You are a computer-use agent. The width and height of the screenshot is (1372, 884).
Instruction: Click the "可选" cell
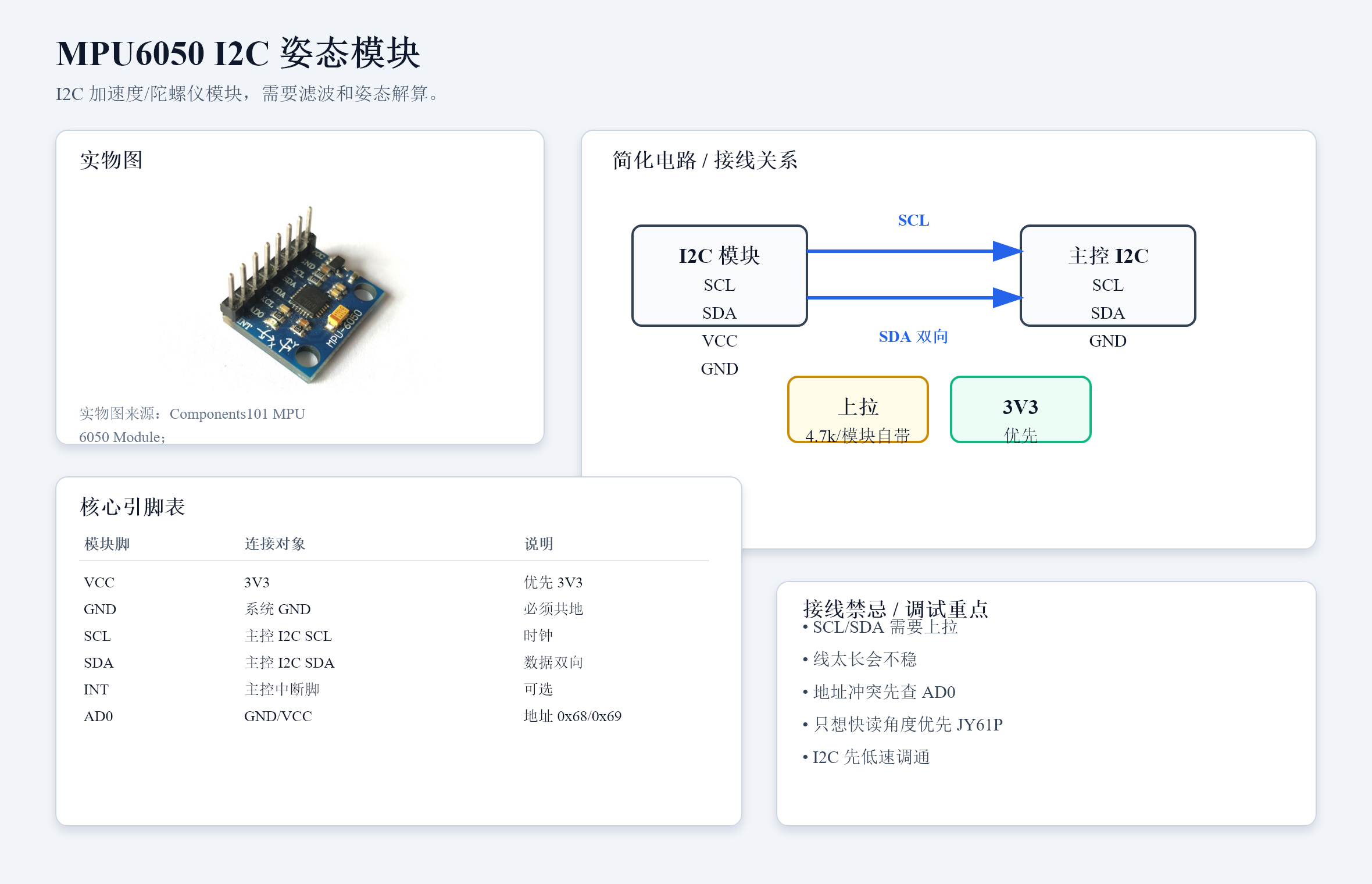pyautogui.click(x=538, y=689)
